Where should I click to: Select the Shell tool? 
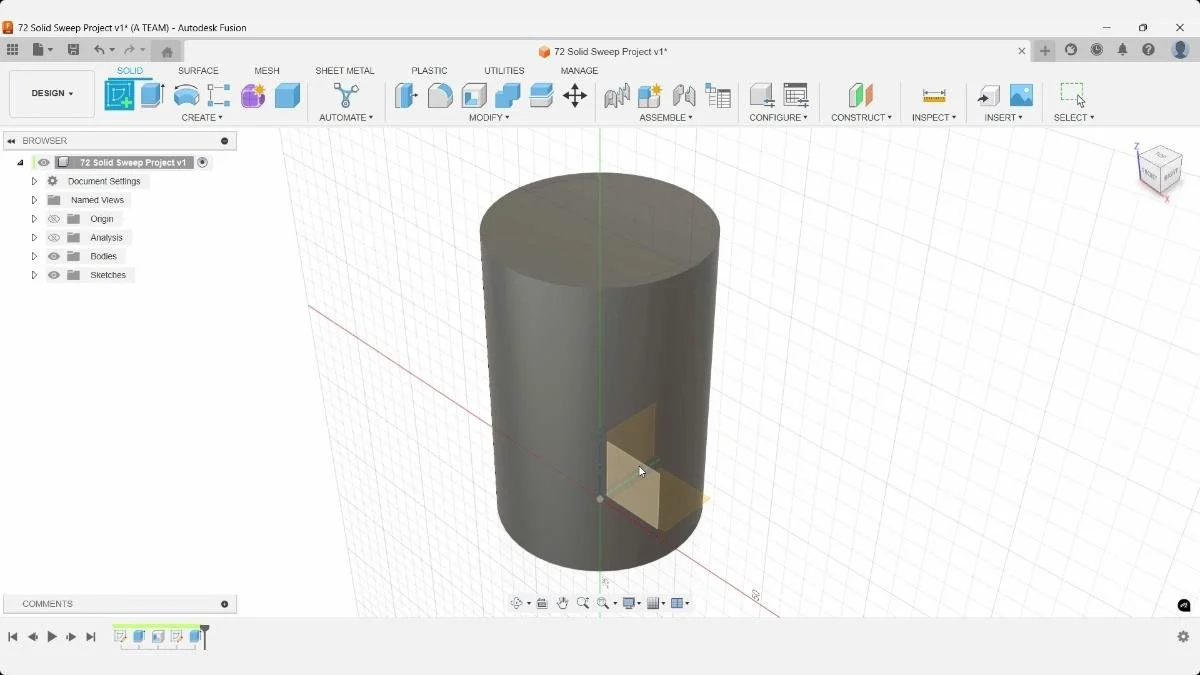[474, 95]
